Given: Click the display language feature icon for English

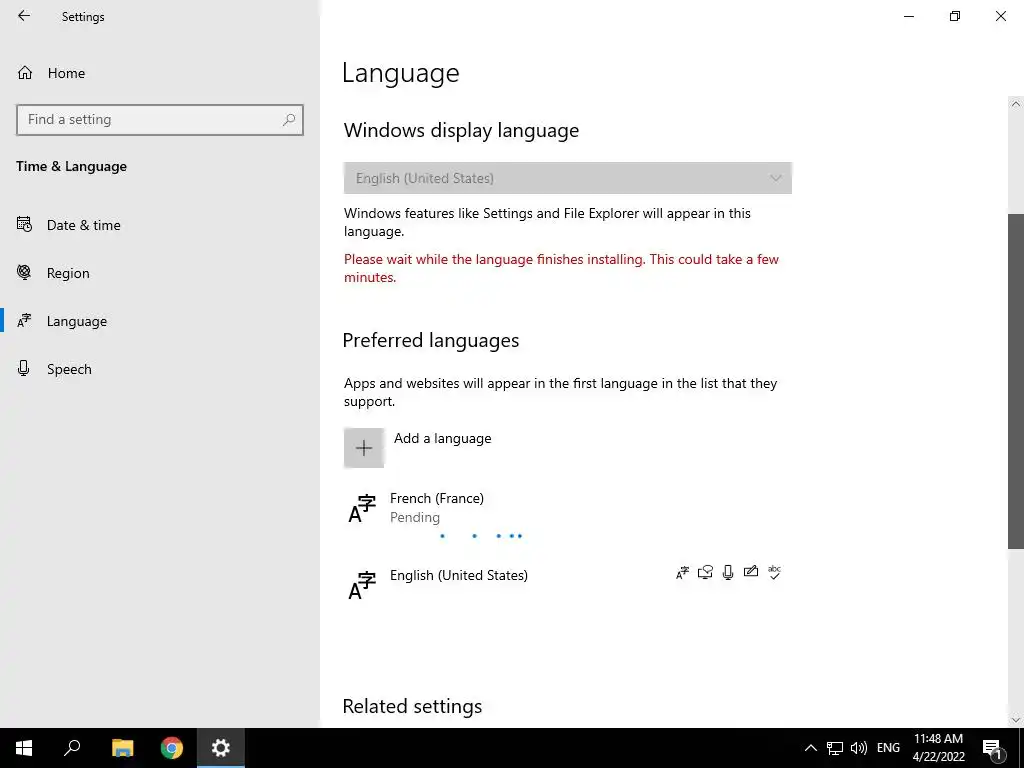Looking at the screenshot, I should point(682,573).
